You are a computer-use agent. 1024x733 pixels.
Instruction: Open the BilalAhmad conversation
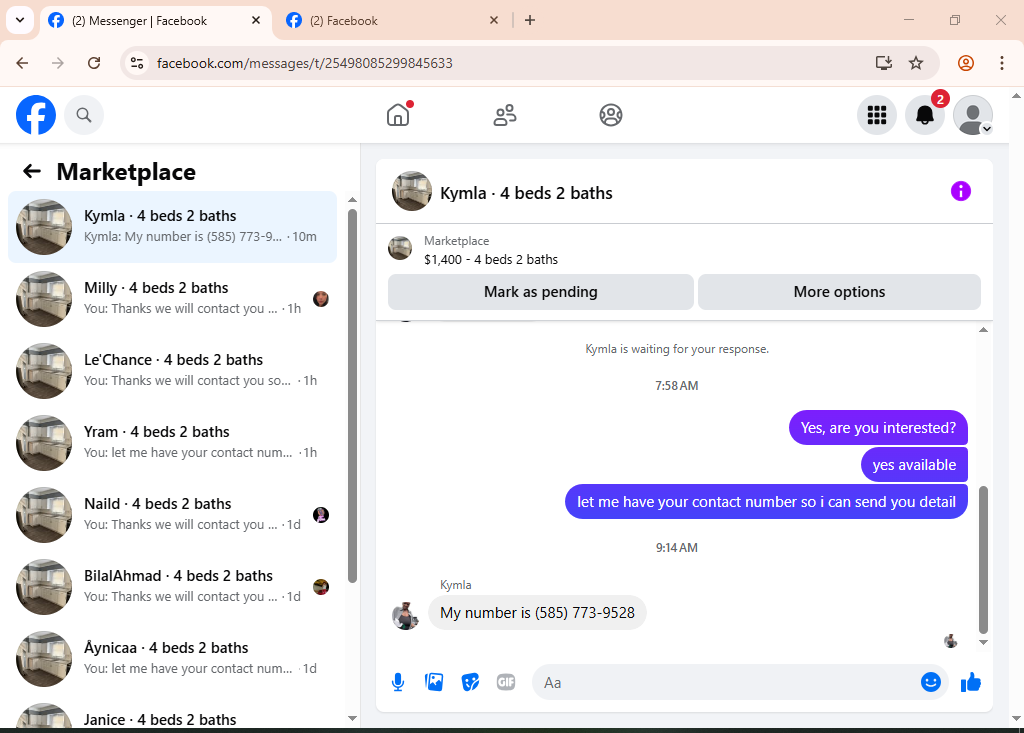click(172, 586)
